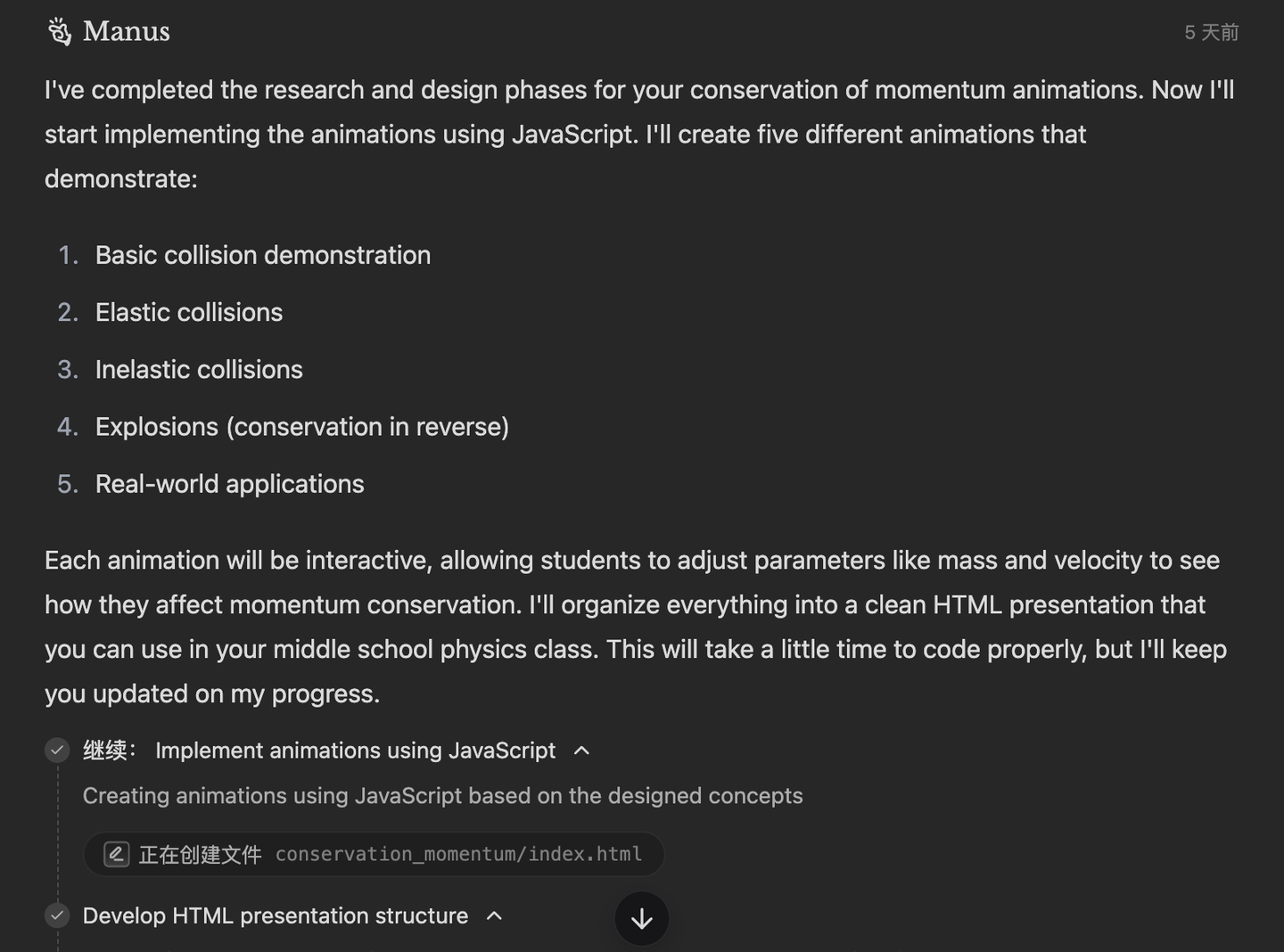This screenshot has height=952, width=1284.
Task: Collapse the Implement animations using JavaScript step
Action: pyautogui.click(x=581, y=751)
